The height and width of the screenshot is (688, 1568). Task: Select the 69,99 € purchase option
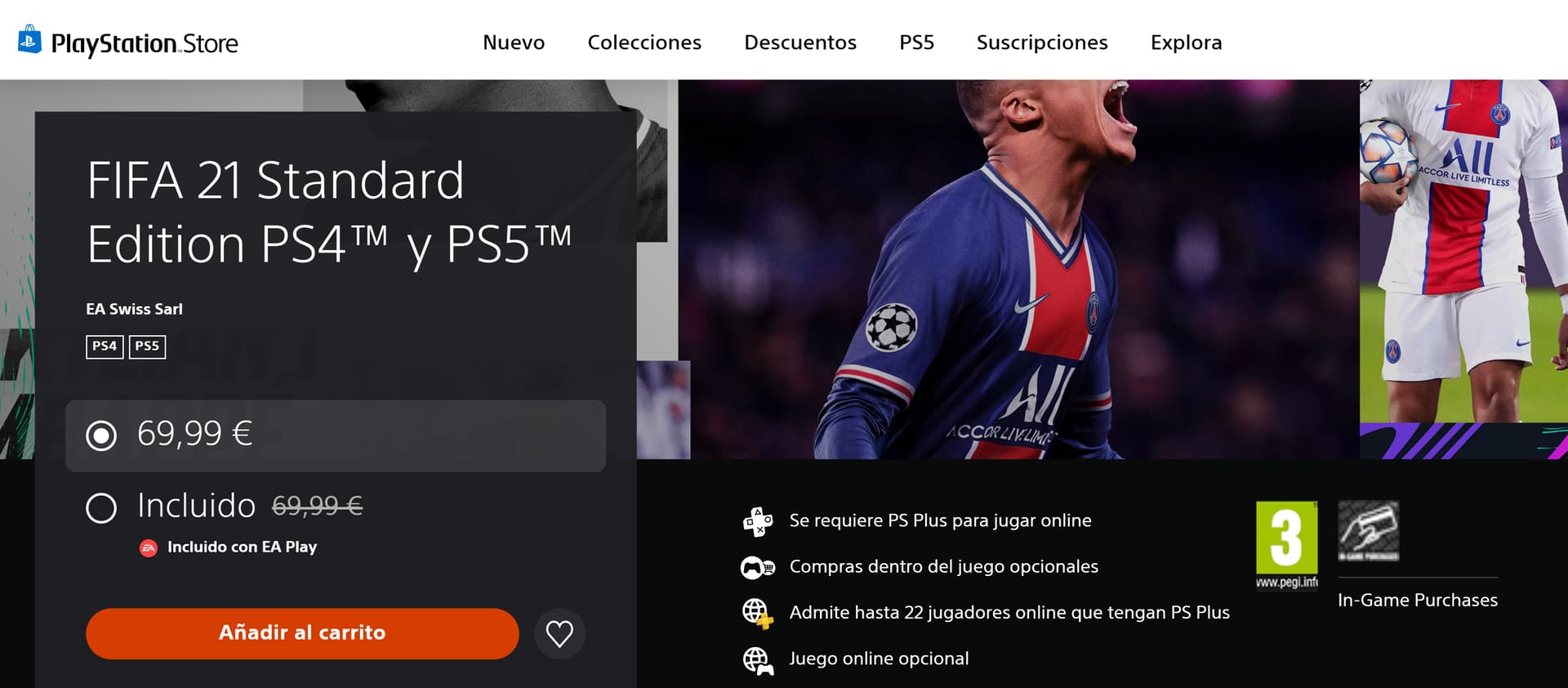336,436
